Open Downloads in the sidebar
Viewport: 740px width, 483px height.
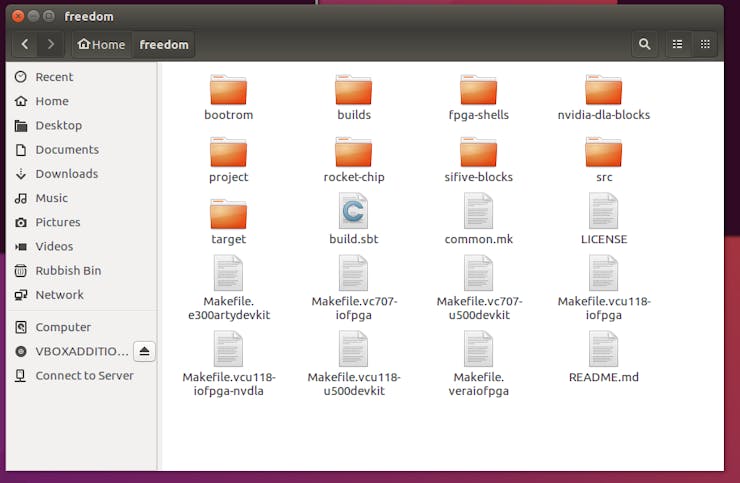click(81, 174)
